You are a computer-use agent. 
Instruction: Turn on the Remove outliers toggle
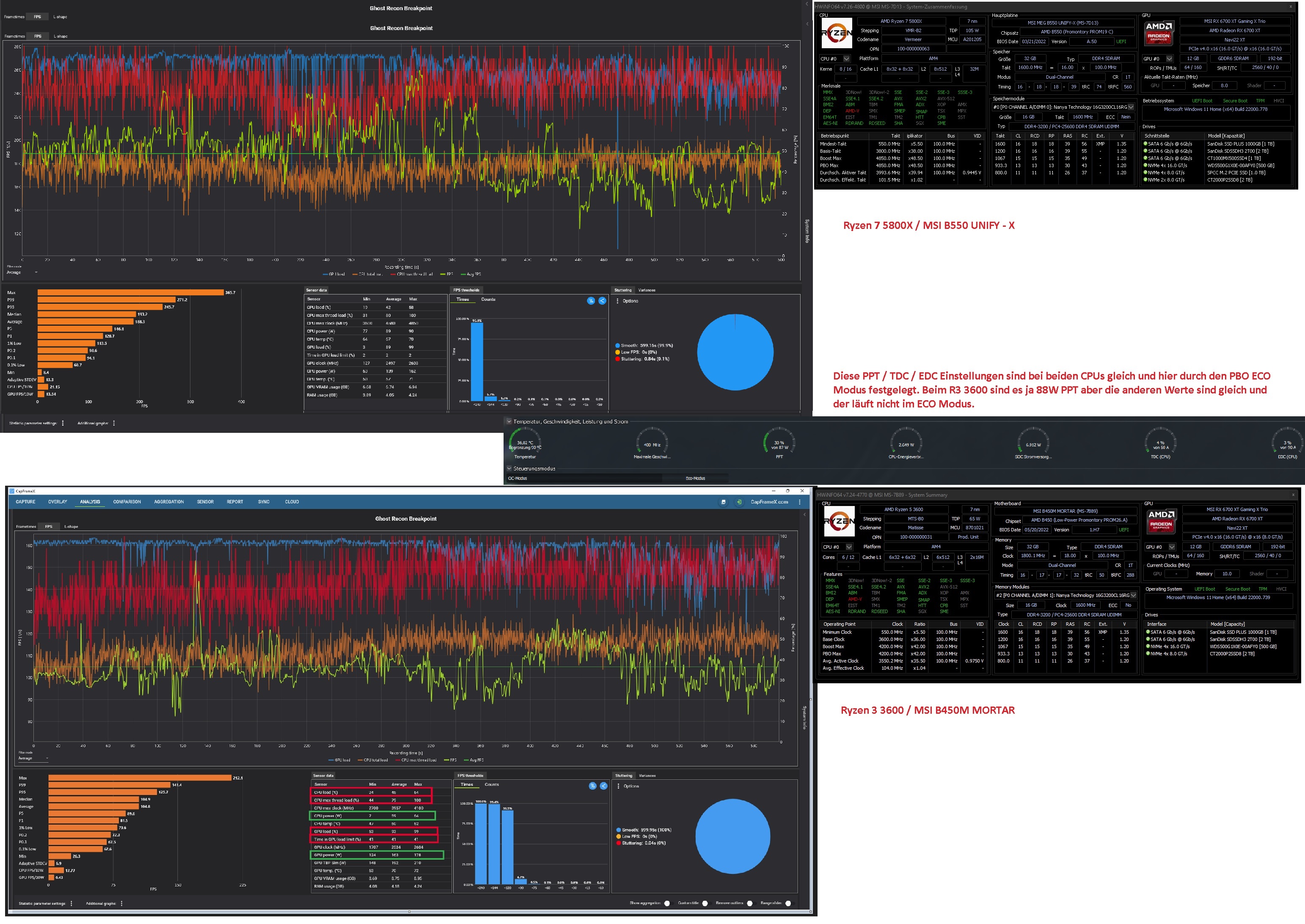click(x=750, y=904)
